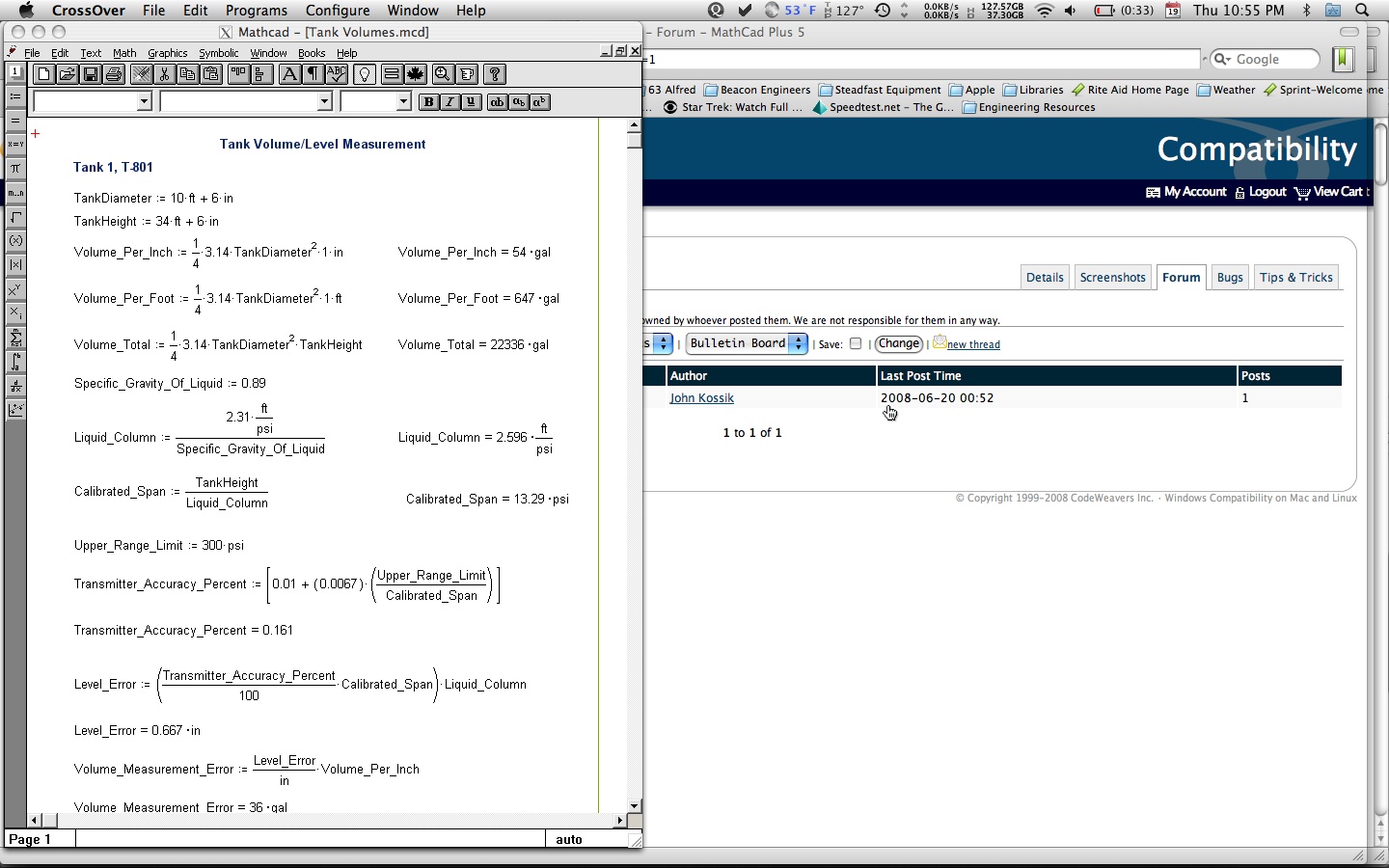Toggle italic formatting in Mathcad
1389x868 pixels.
[449, 101]
